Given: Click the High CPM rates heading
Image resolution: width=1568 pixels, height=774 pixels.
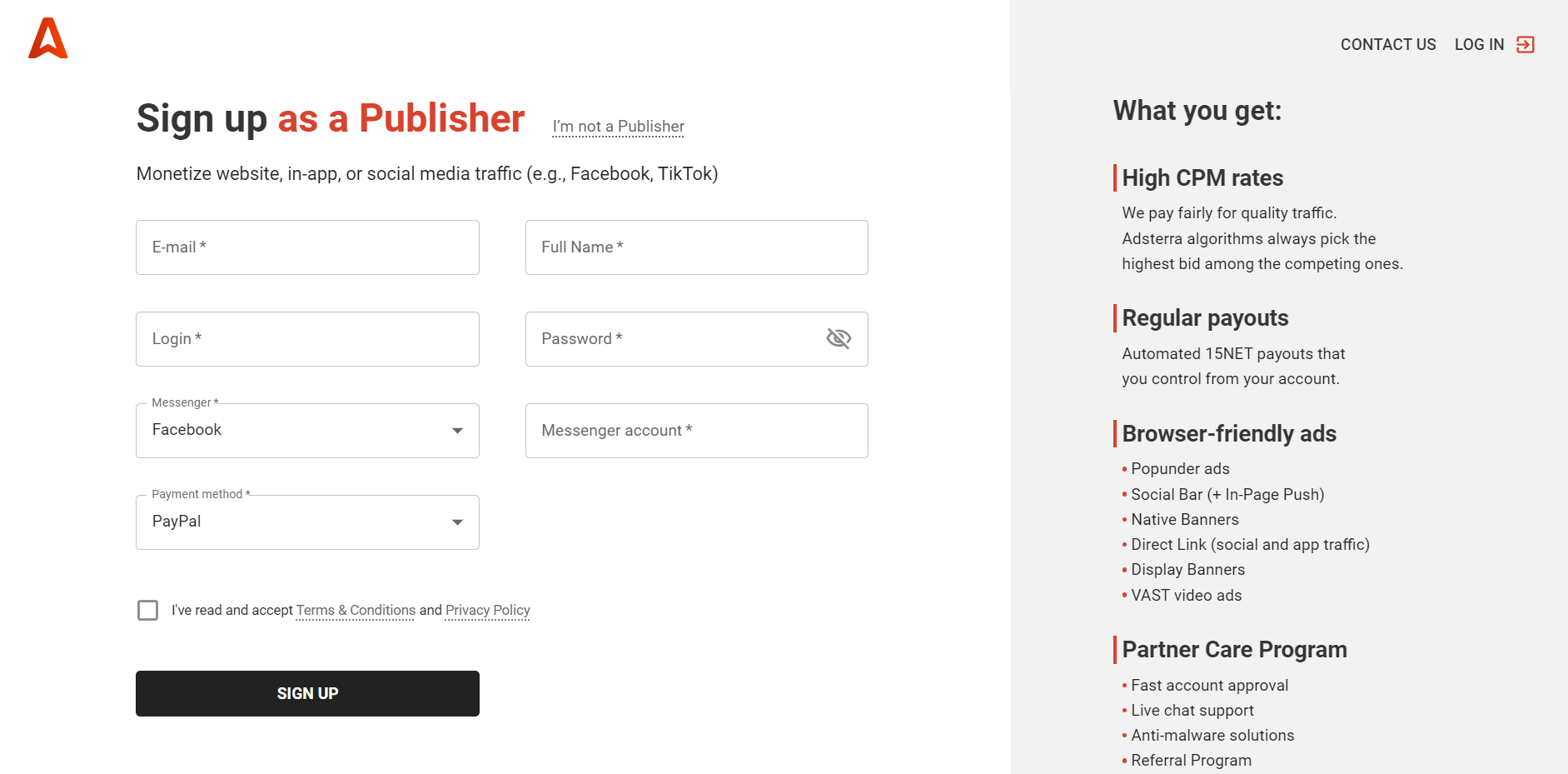Looking at the screenshot, I should click(1202, 177).
